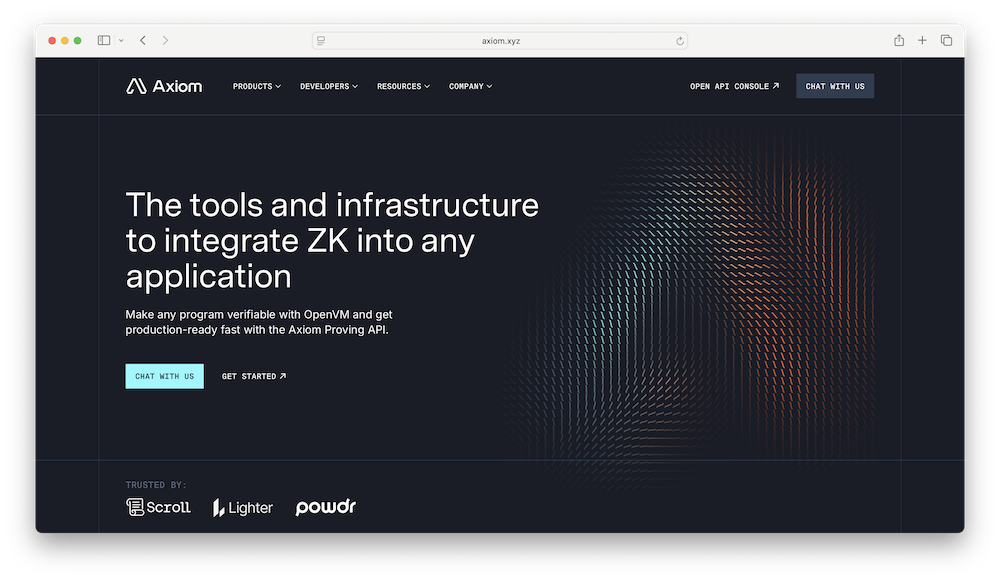Viewport: 1000px width, 580px height.
Task: Go forward with the browser forward arrow
Action: [x=165, y=40]
